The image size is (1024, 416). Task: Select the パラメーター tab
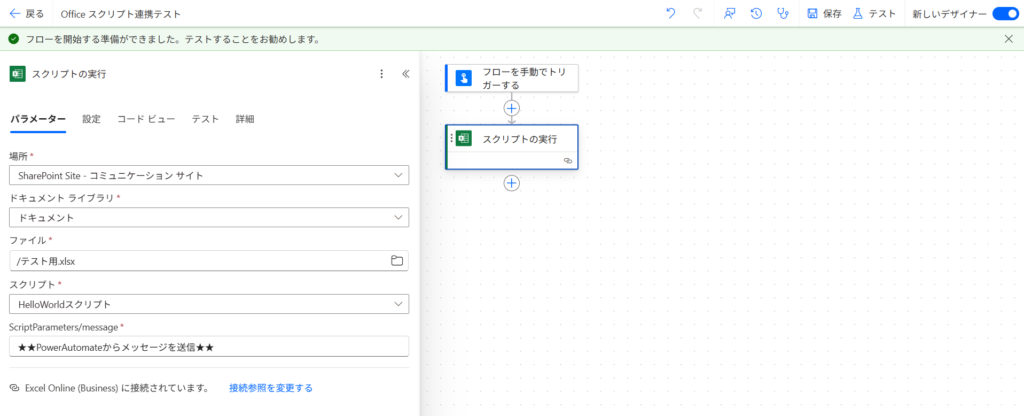(x=38, y=120)
